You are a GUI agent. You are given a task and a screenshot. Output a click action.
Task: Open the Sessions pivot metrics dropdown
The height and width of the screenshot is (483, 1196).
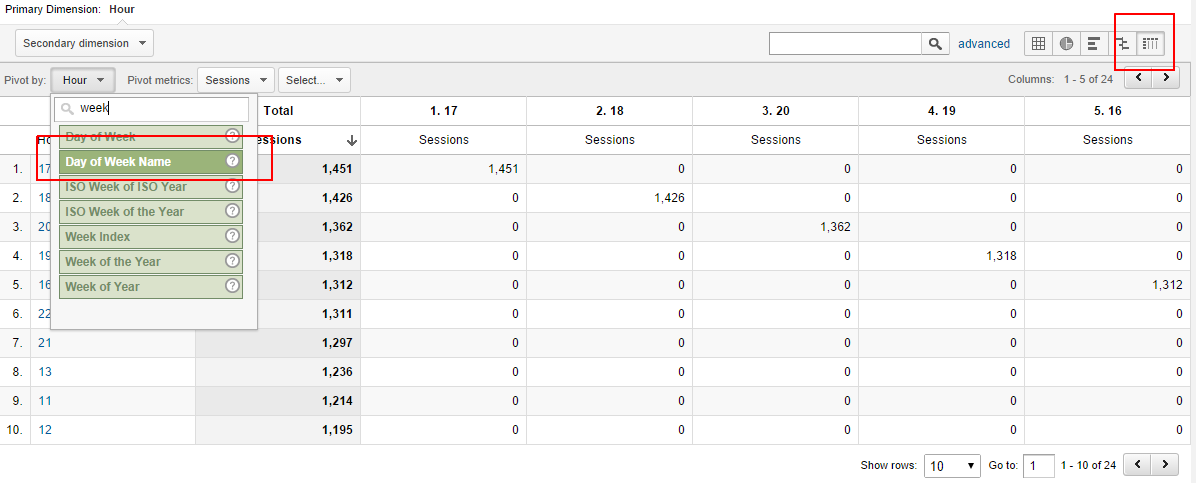[236, 80]
